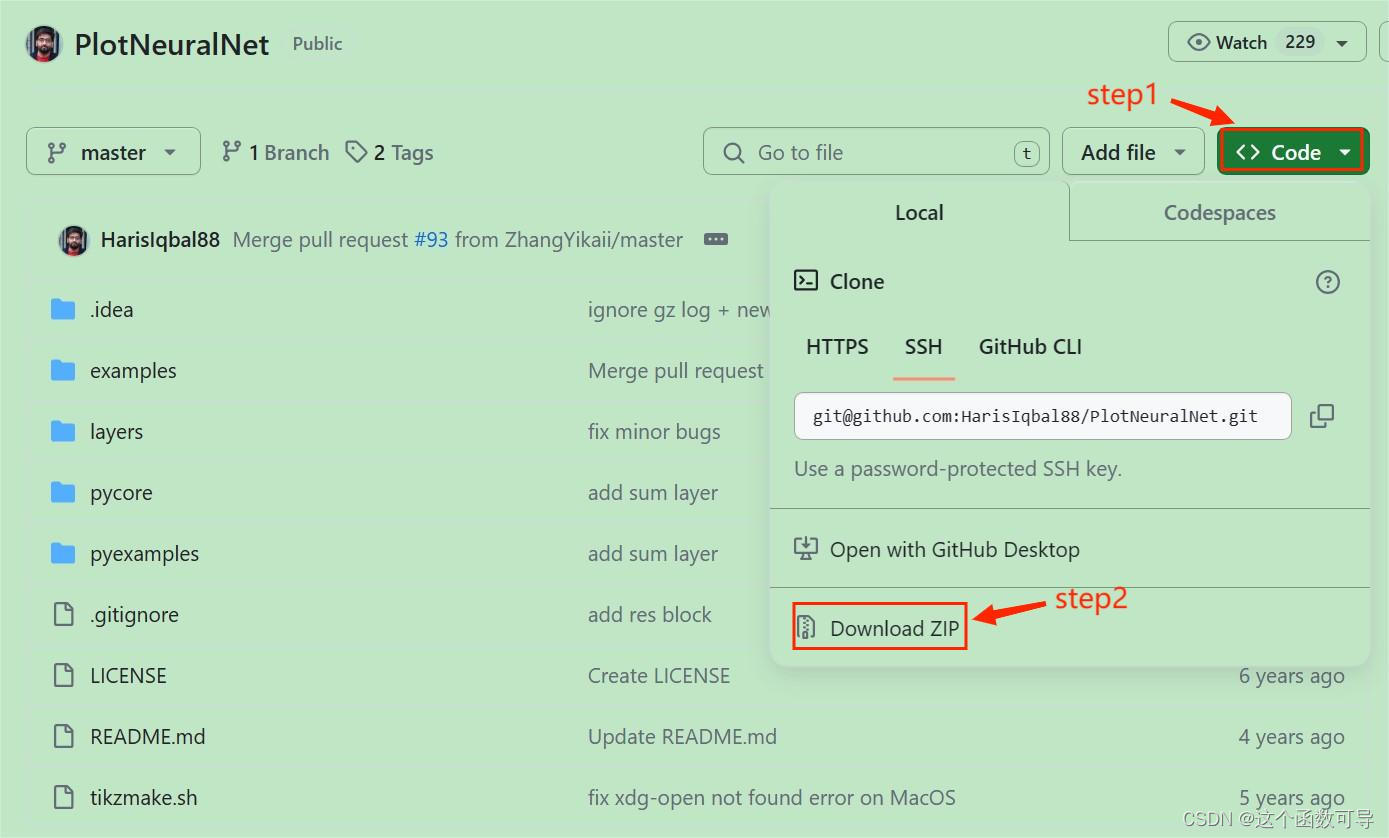Select the HTTPS clone tab

coord(837,347)
